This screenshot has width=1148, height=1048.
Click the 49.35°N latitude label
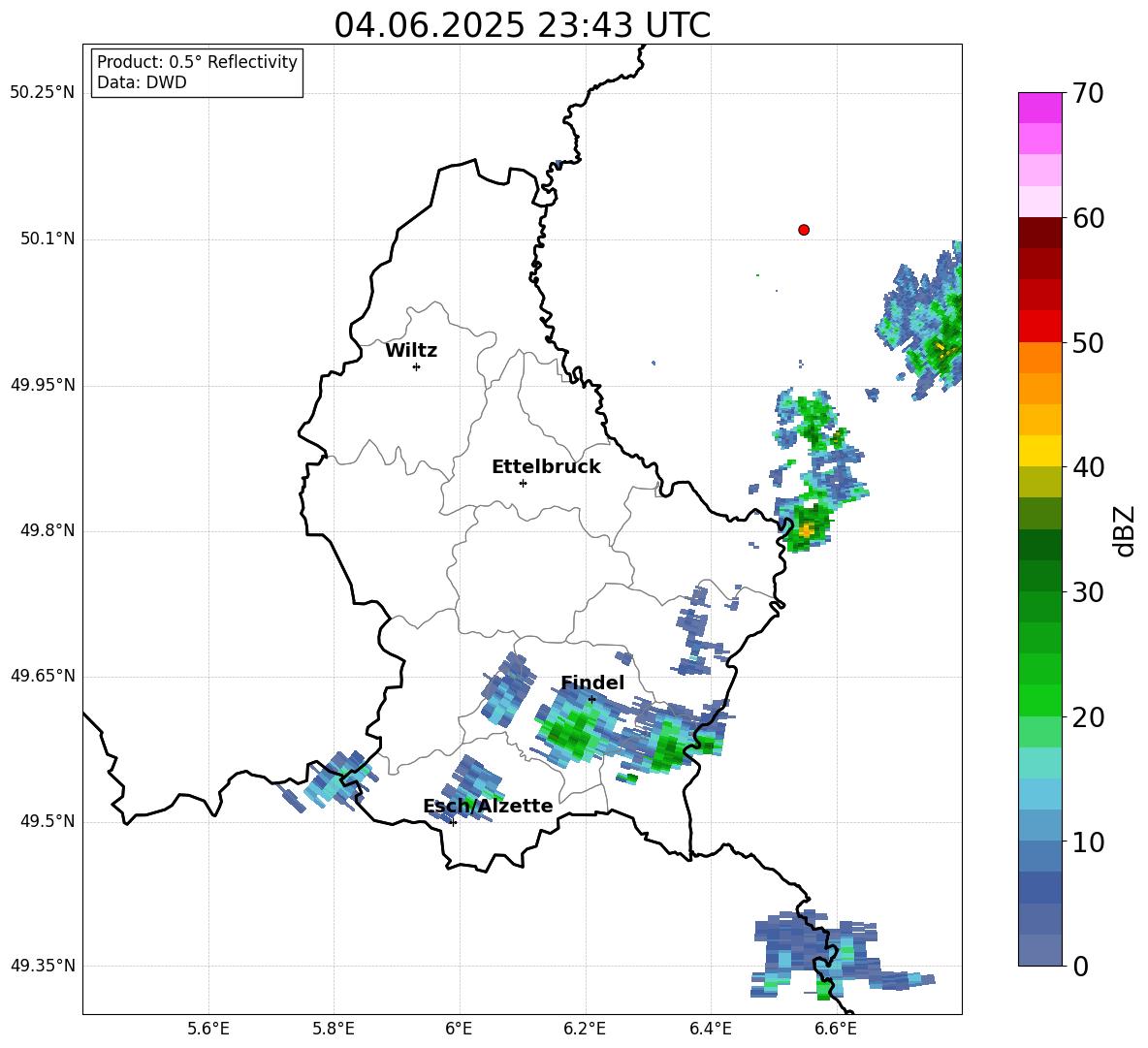(x=43, y=966)
